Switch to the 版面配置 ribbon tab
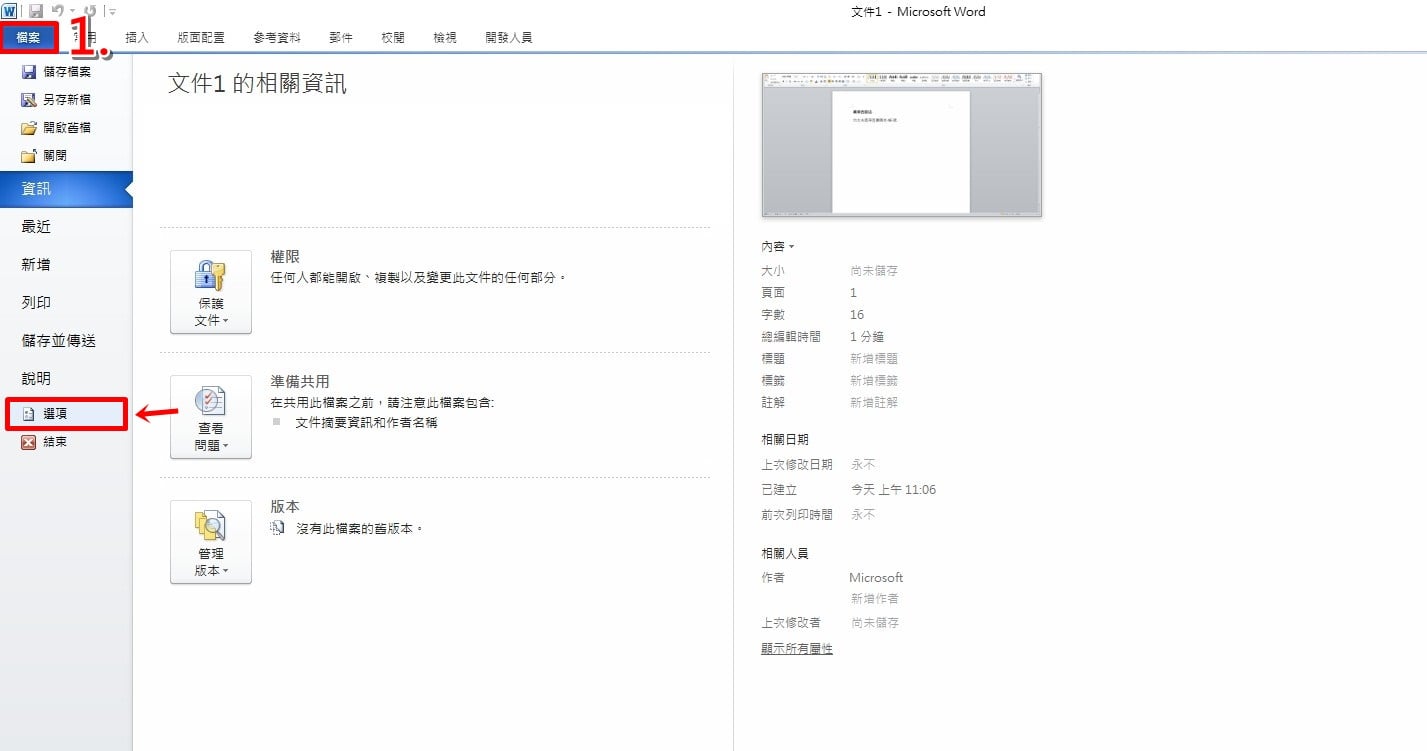 click(x=201, y=38)
